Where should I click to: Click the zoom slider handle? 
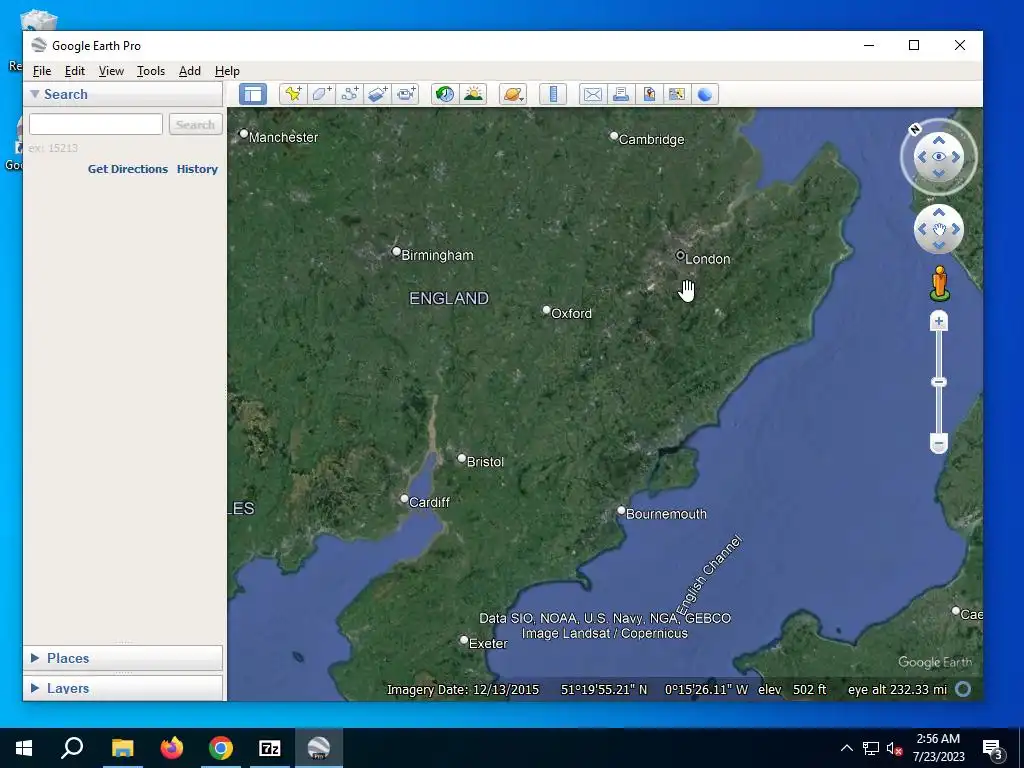pos(938,382)
